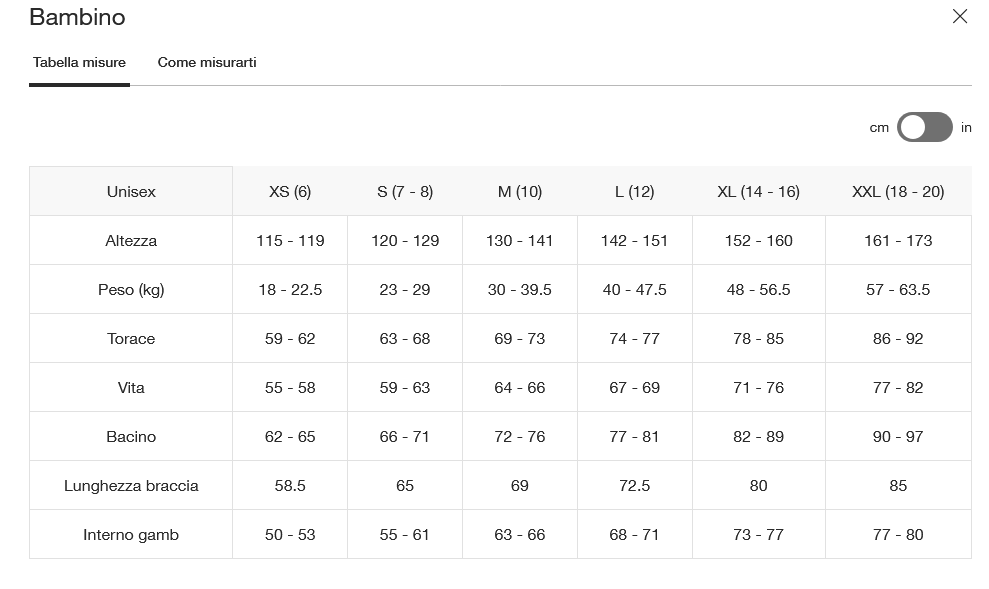Click the 'cm' unit label
The height and width of the screenshot is (589, 989).
click(879, 128)
